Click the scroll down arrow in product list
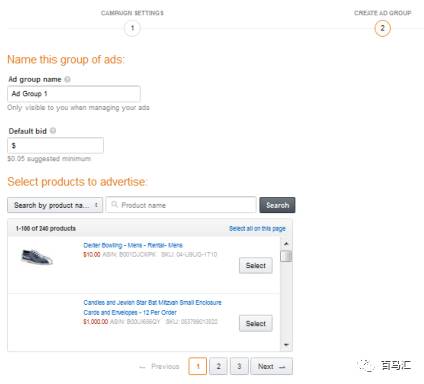424x384 pixels. (286, 345)
